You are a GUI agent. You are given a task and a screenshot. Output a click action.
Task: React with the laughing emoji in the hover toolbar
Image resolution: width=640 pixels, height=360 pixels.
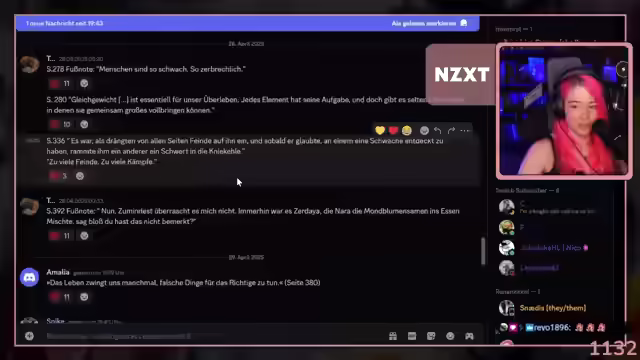pos(407,131)
